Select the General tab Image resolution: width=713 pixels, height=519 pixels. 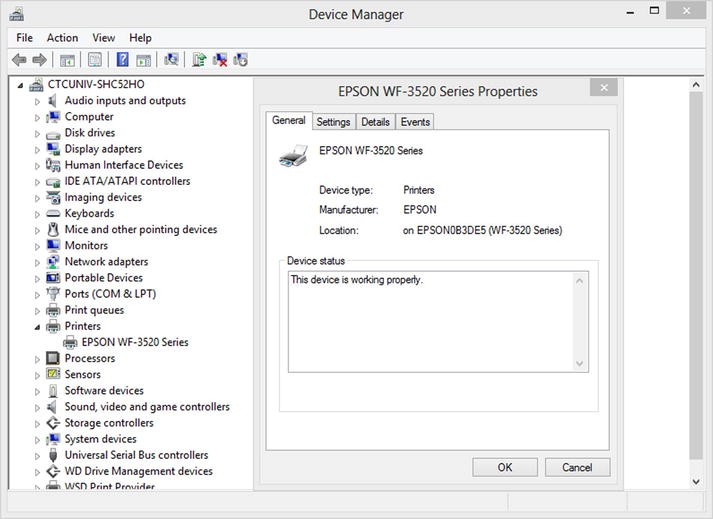click(289, 121)
